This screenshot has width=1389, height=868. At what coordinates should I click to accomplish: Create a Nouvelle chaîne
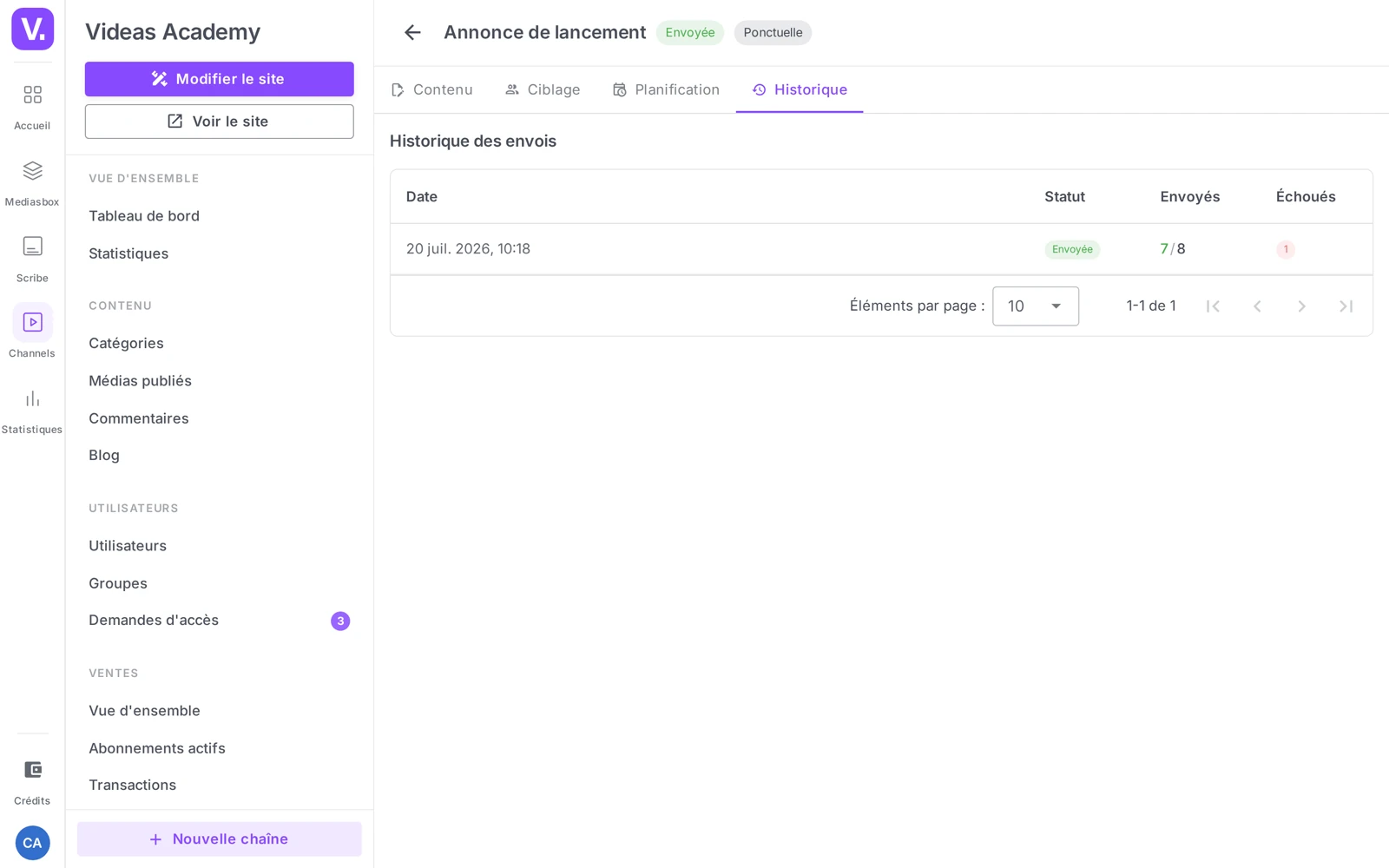pyautogui.click(x=220, y=839)
